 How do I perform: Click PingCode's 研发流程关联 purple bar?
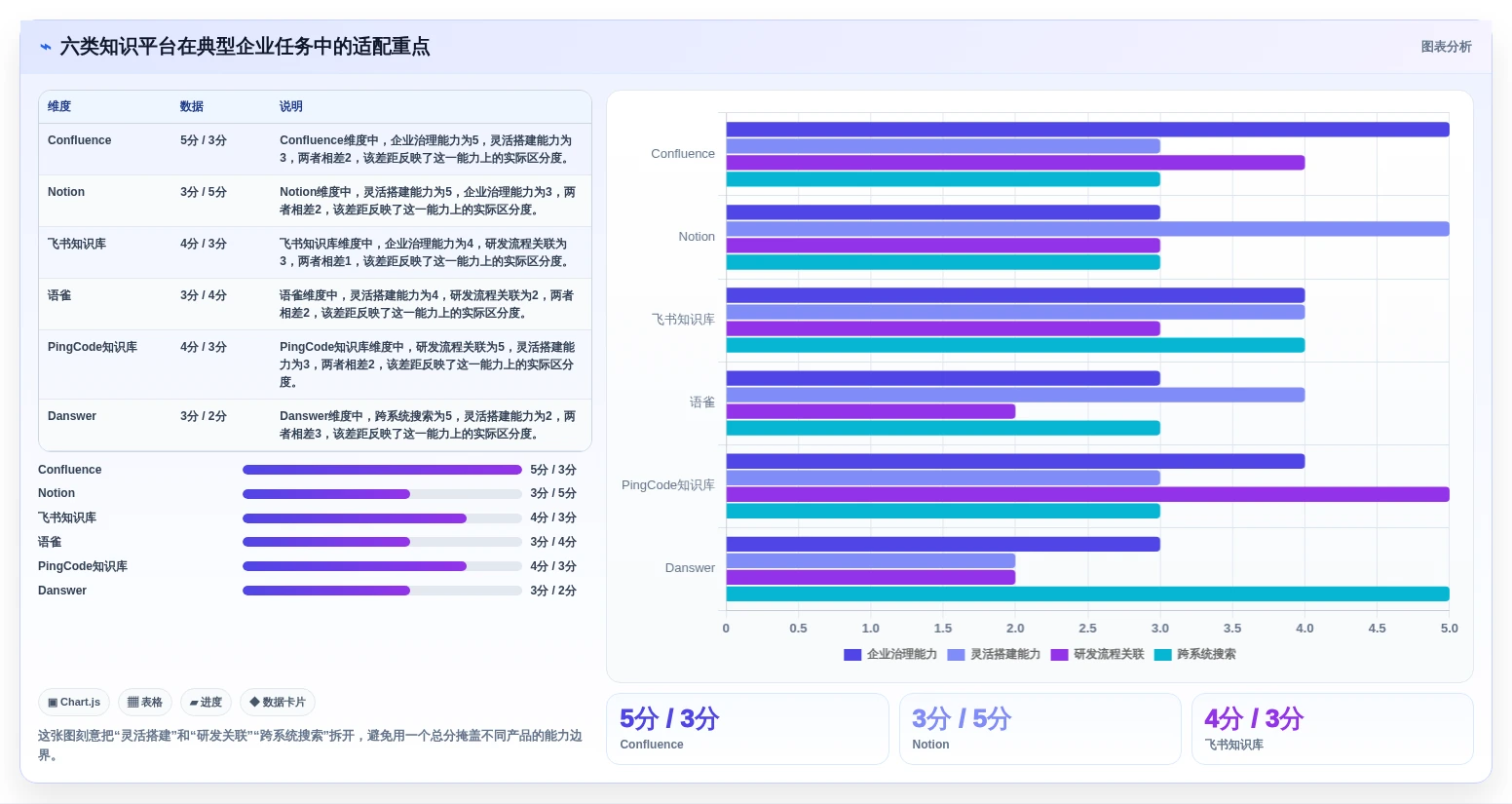click(1087, 494)
